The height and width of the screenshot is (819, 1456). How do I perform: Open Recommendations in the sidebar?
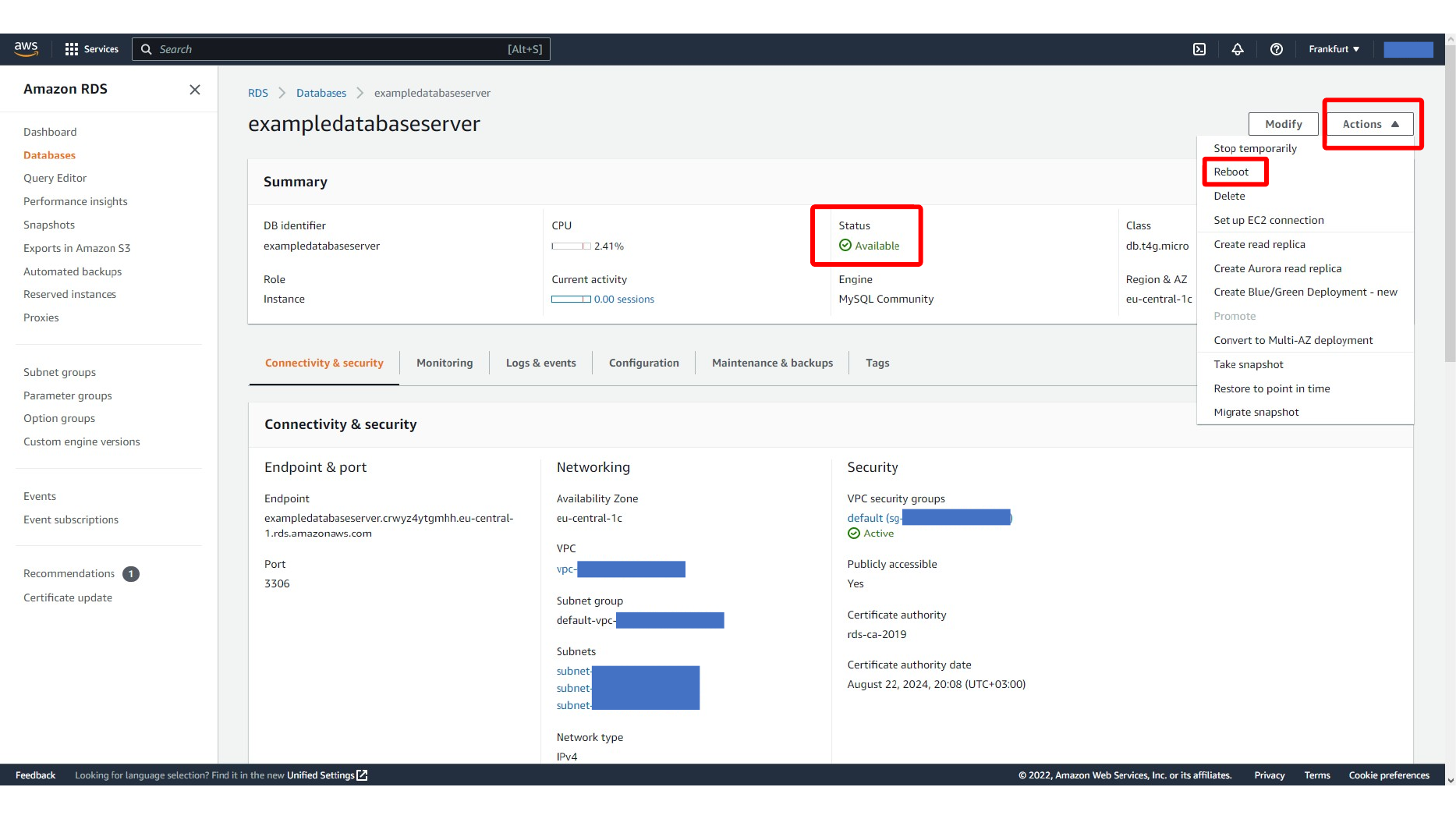pyautogui.click(x=69, y=573)
